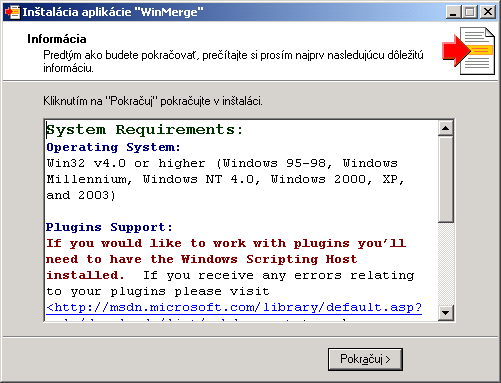Screen dimensions: 501x383
Task: Click the Pokračuj button to continue
Action: 365,359
